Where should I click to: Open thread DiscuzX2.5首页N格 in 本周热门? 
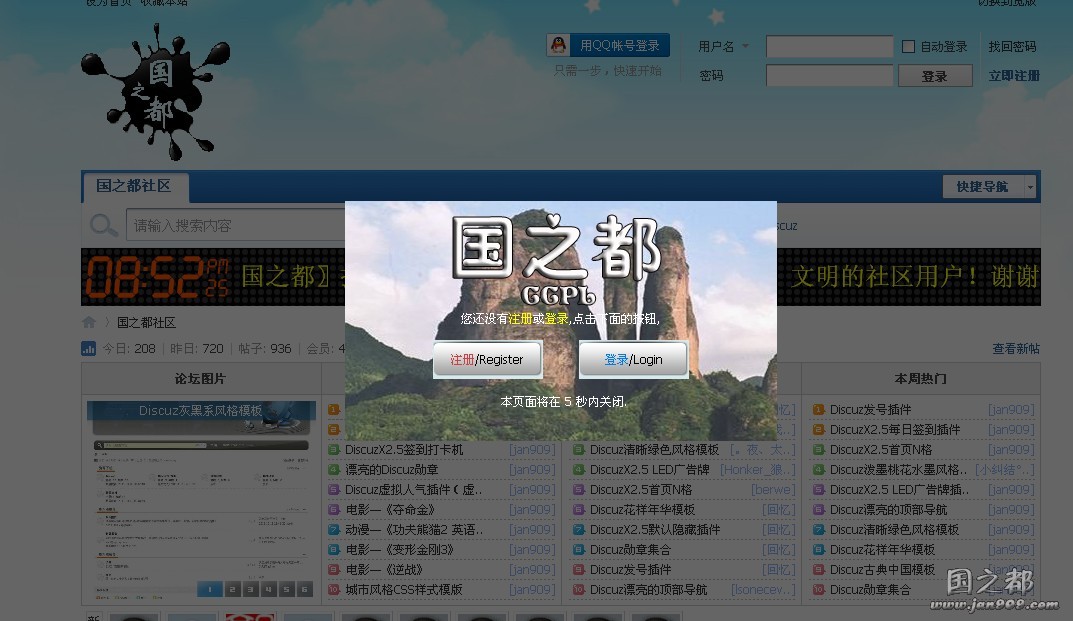click(x=881, y=450)
